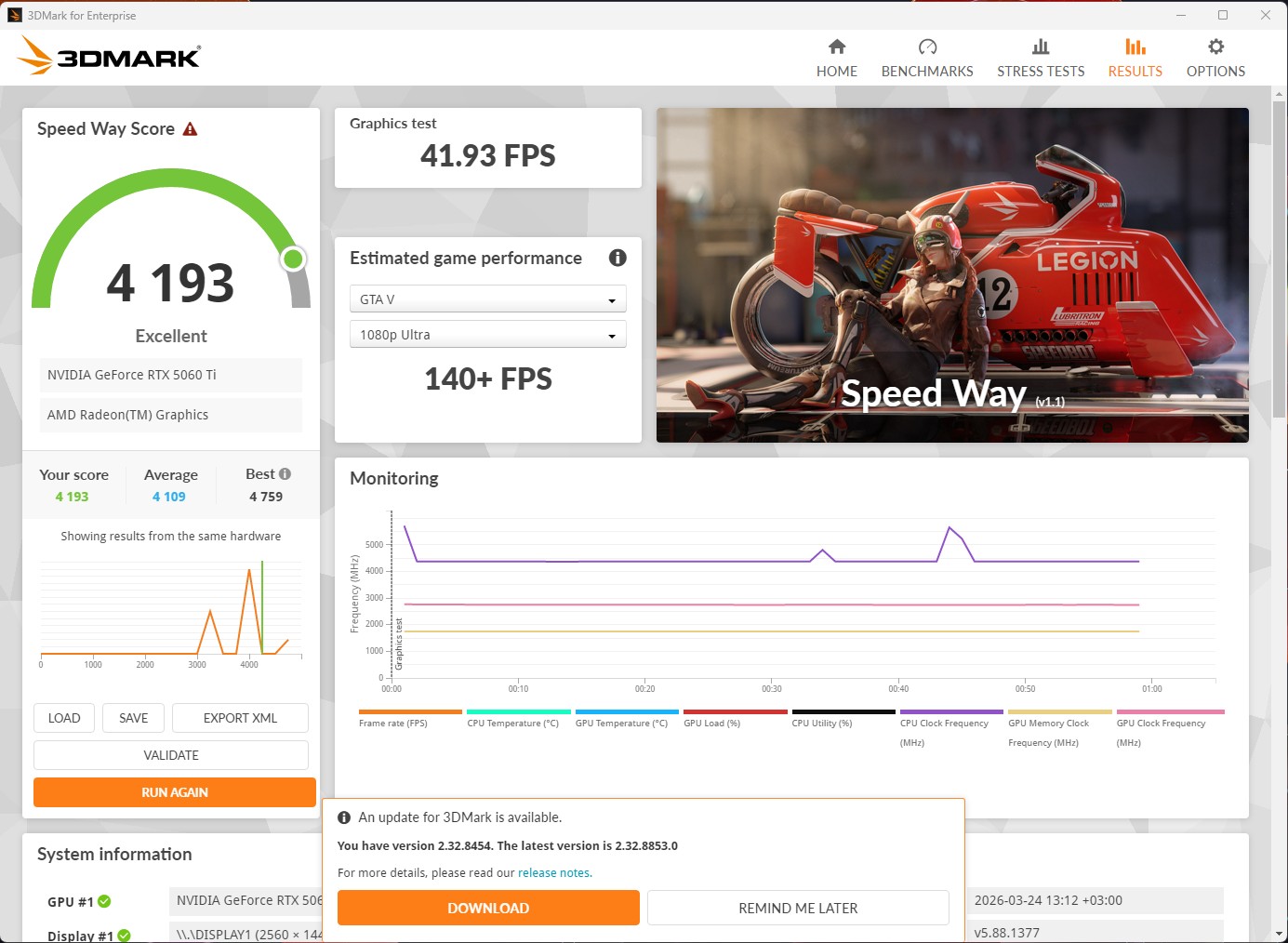Click the Excellent rating label

171,336
